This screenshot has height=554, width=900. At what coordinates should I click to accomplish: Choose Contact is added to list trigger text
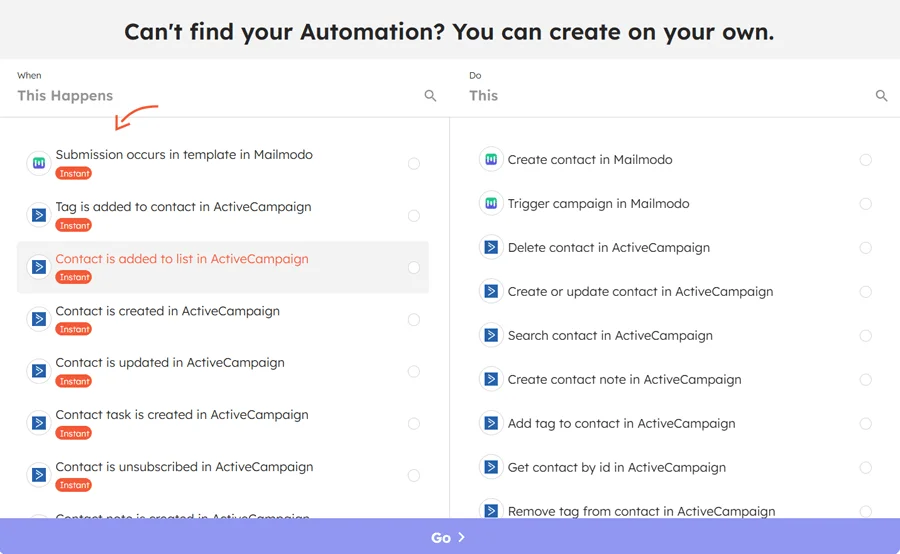(182, 259)
